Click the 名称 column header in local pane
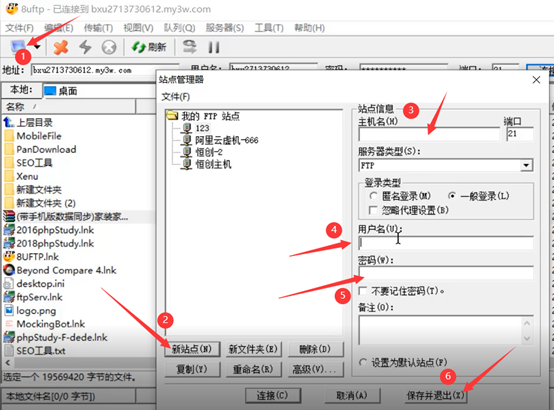The height and width of the screenshot is (410, 554). (69, 106)
